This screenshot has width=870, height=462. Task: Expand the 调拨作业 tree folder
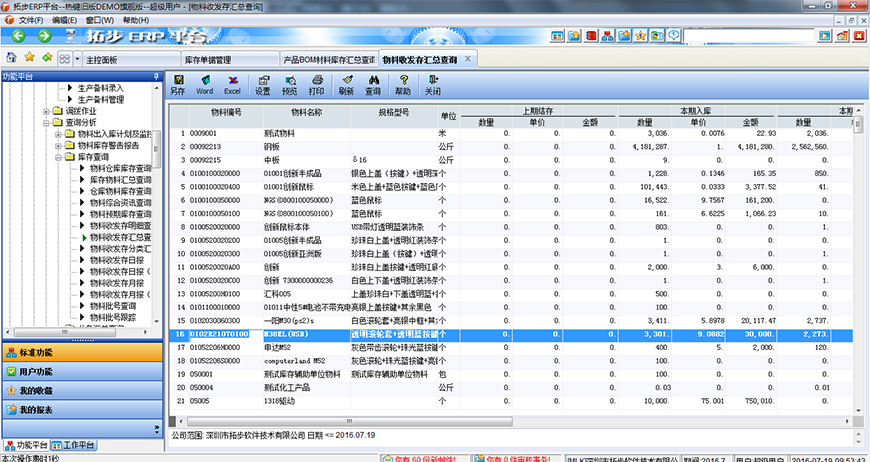point(46,111)
